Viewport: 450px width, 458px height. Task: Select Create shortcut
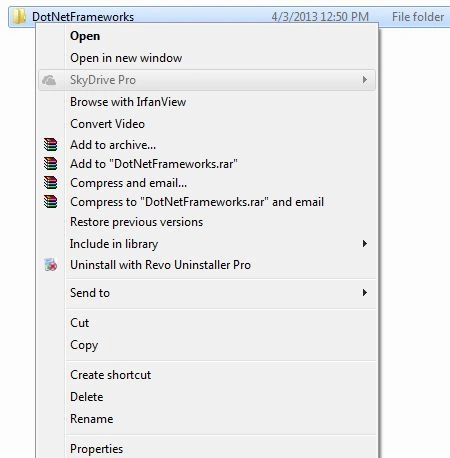110,375
